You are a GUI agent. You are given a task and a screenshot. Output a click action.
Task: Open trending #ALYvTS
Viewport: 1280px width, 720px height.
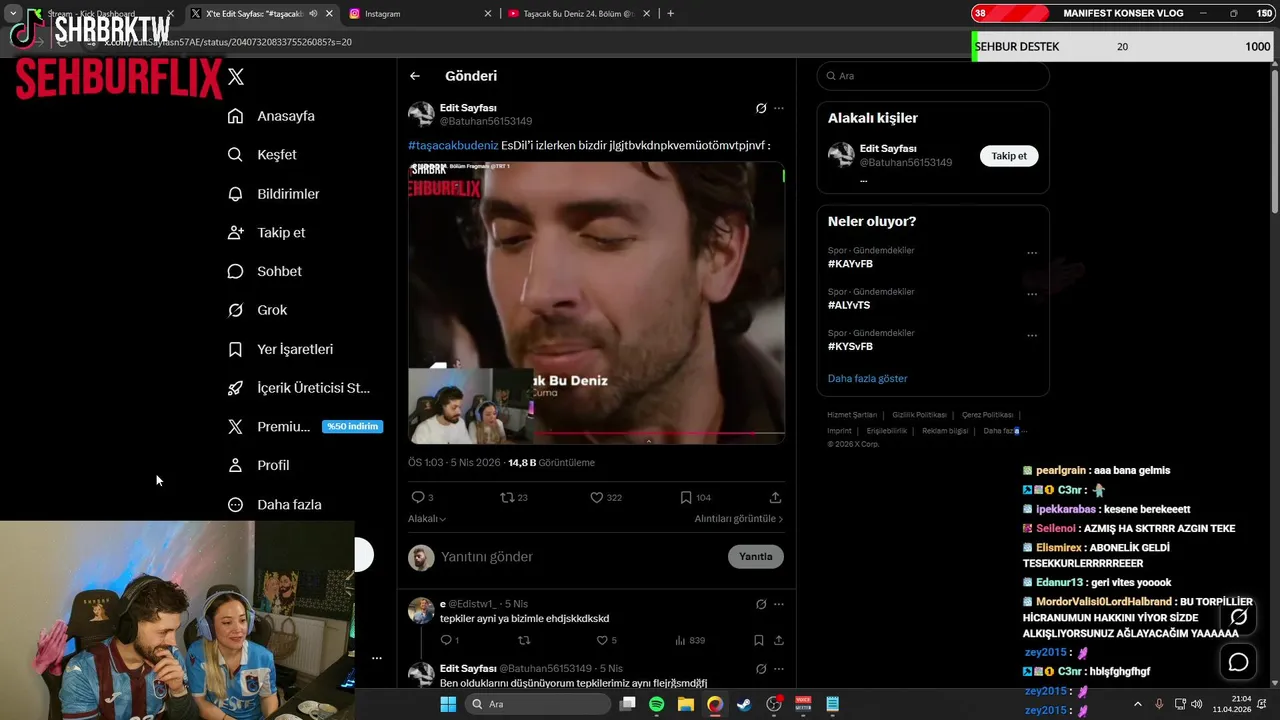click(x=849, y=305)
